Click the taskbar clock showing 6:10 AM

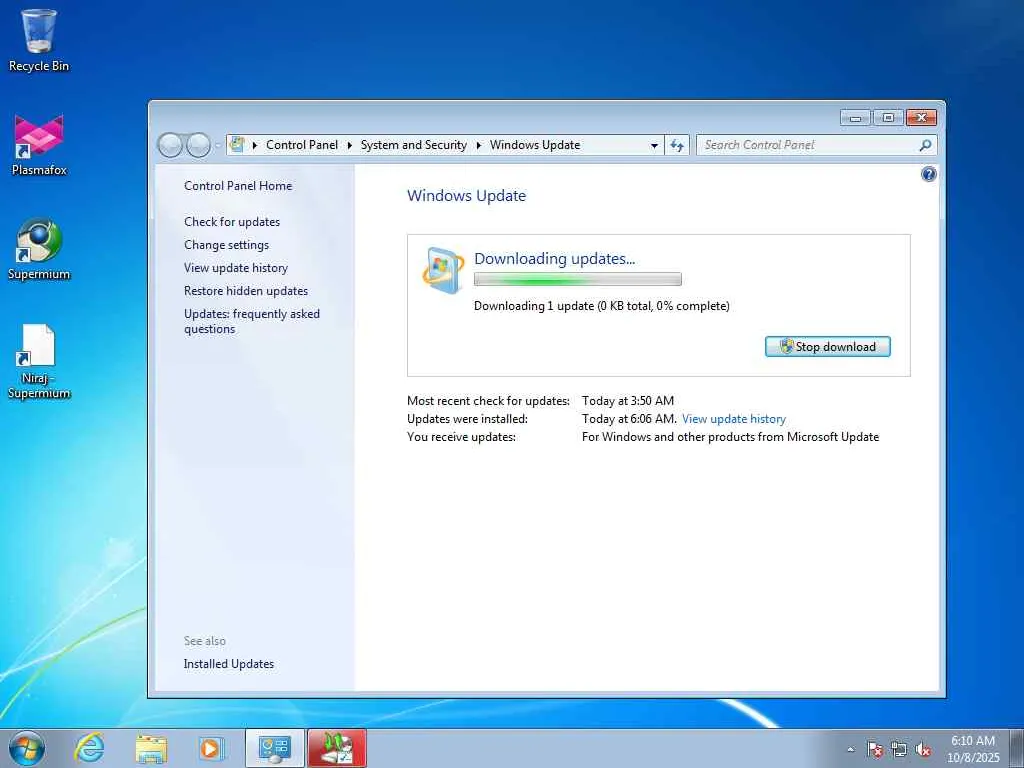[x=972, y=748]
